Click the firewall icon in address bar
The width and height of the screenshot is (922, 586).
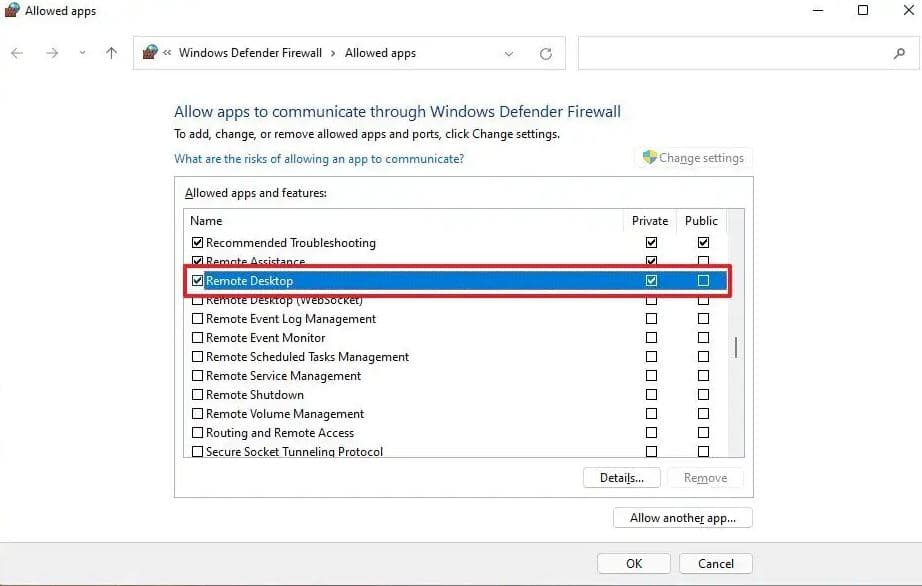(151, 53)
